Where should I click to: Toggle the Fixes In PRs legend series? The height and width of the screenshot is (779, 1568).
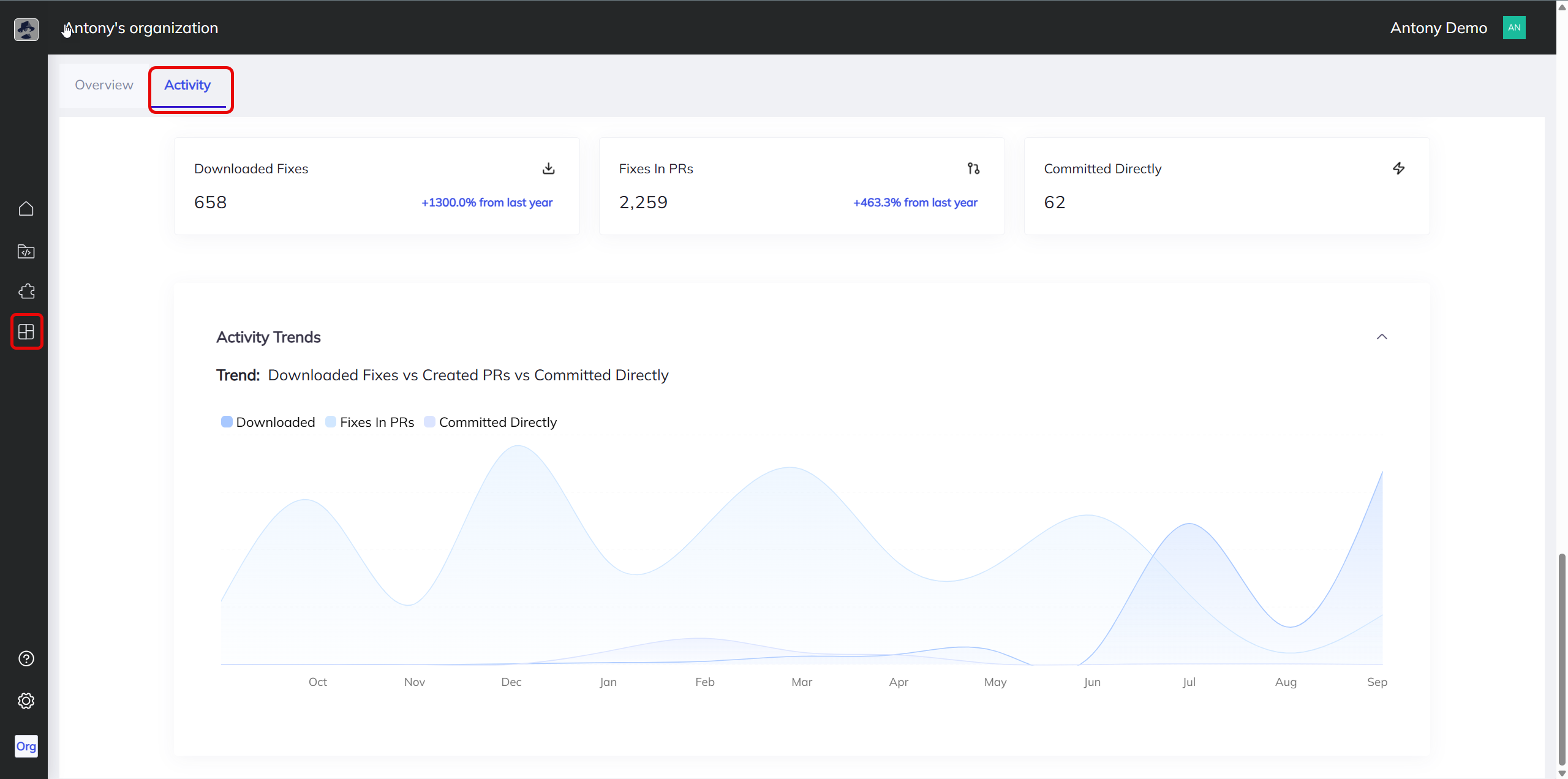pyautogui.click(x=370, y=422)
